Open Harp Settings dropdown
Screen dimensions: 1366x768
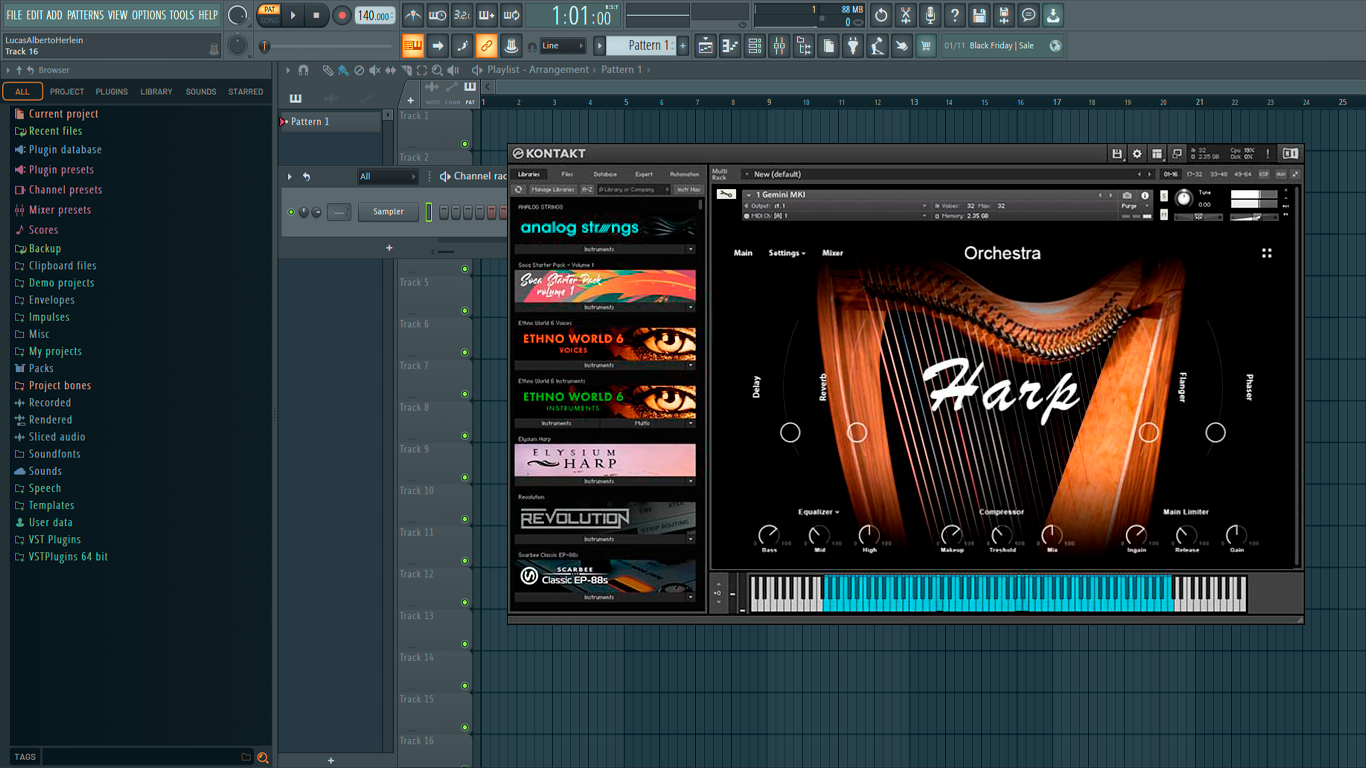787,253
